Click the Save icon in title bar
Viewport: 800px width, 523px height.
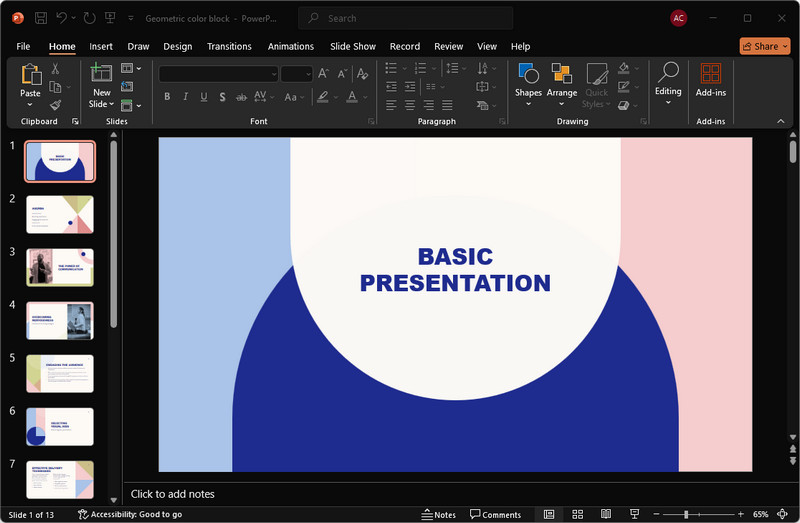pyautogui.click(x=41, y=18)
